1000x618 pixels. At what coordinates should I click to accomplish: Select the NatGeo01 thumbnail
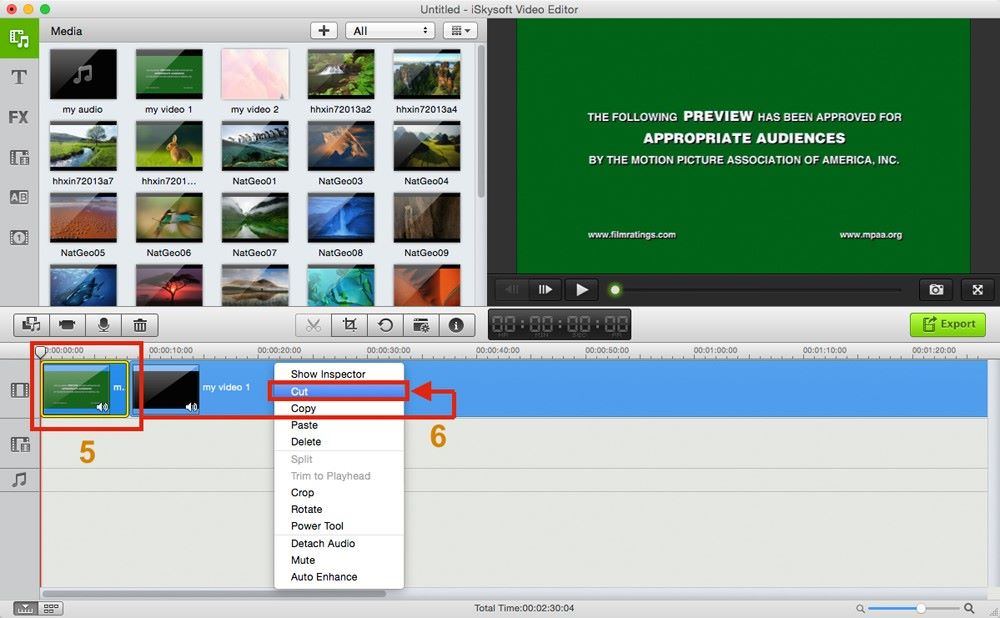tap(254, 146)
